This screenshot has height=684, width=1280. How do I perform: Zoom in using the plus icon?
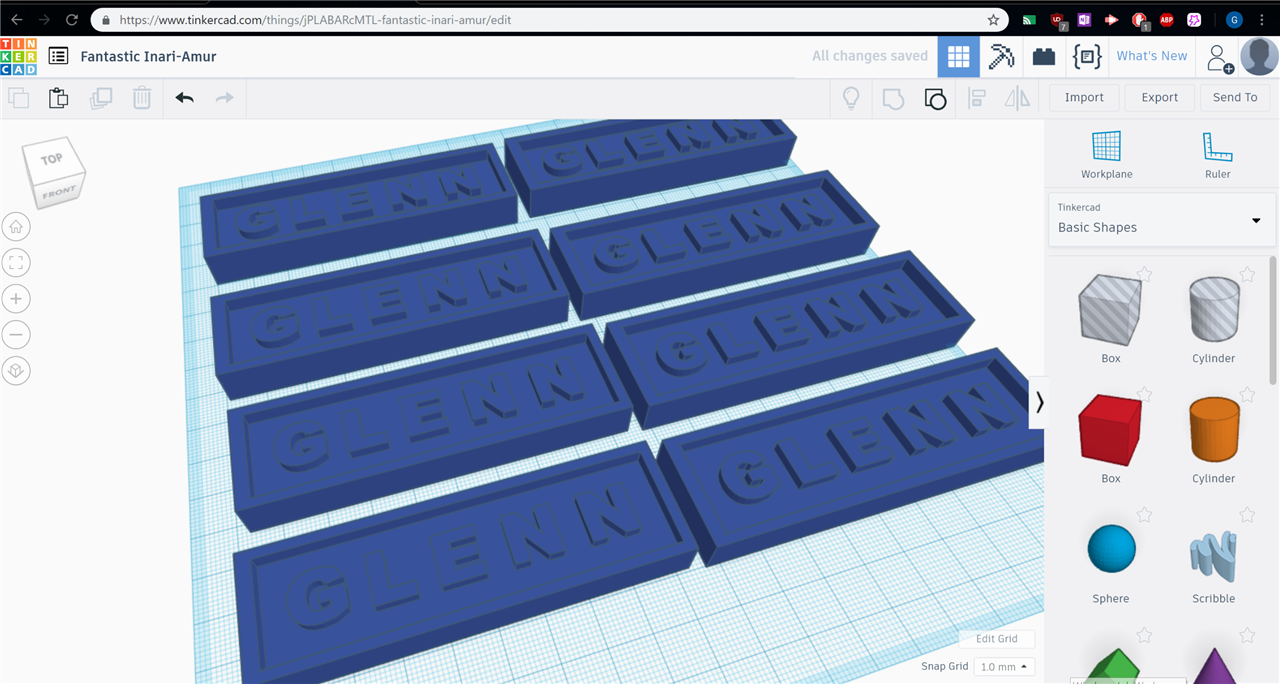pyautogui.click(x=16, y=299)
